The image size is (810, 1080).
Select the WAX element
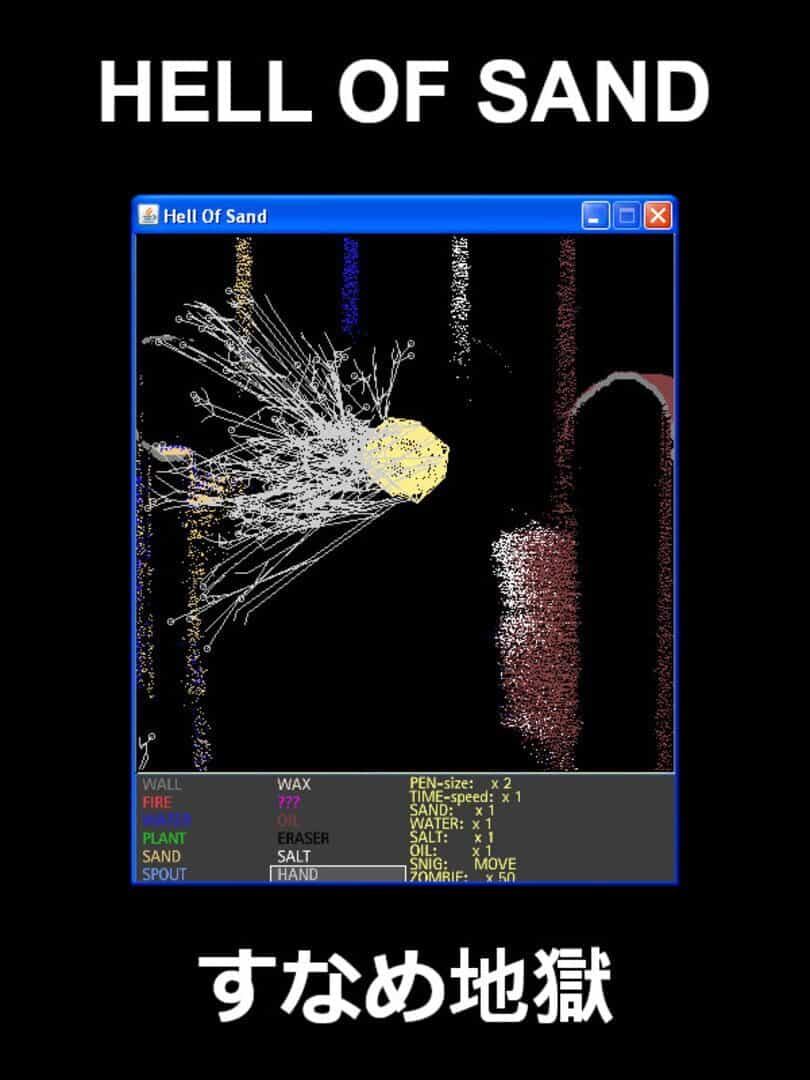point(294,784)
